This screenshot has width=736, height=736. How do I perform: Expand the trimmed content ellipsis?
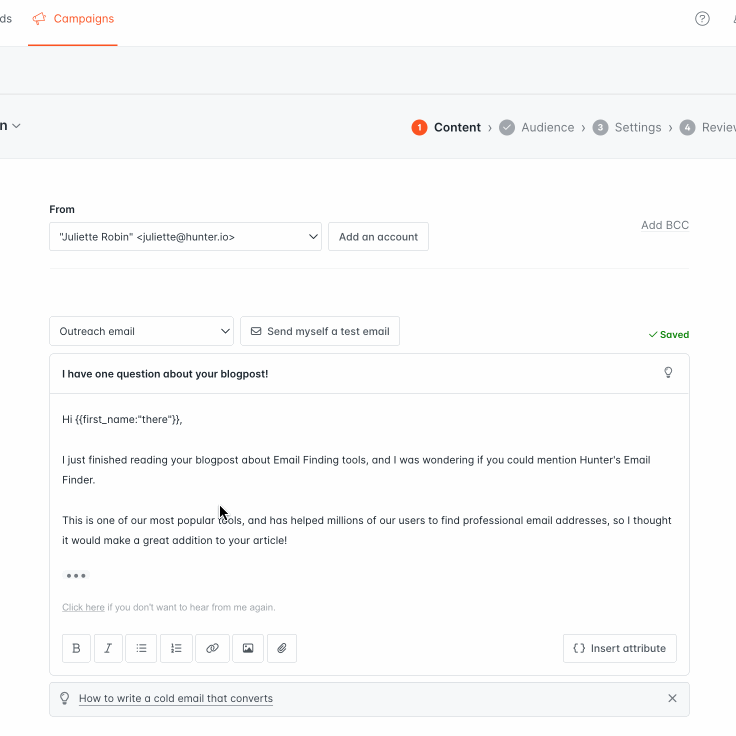[x=76, y=576]
